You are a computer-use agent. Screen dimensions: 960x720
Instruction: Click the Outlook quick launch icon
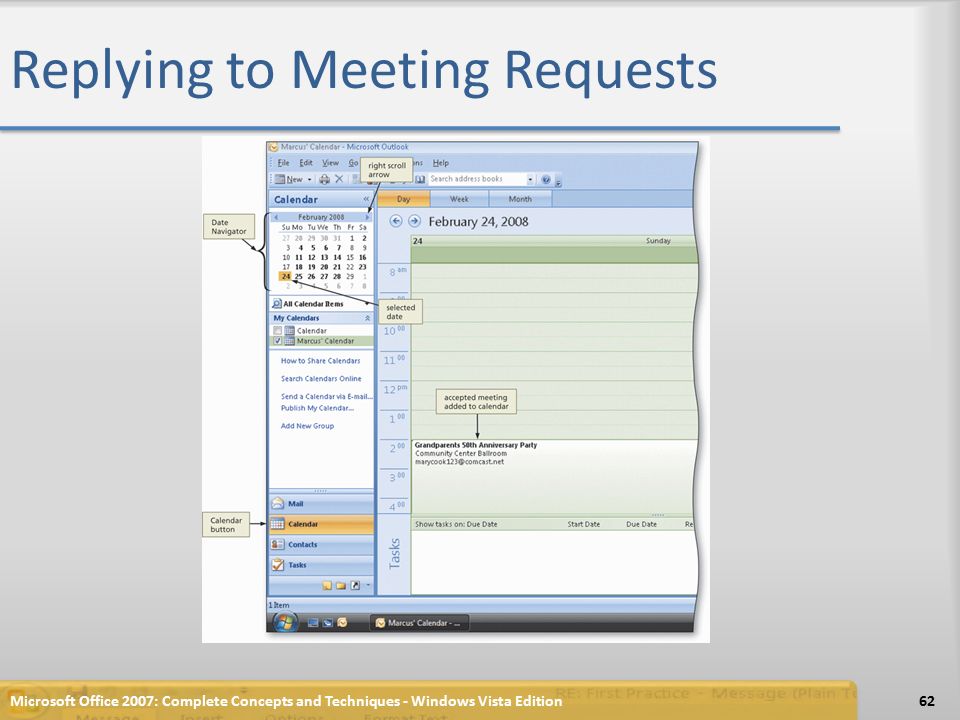click(342, 623)
